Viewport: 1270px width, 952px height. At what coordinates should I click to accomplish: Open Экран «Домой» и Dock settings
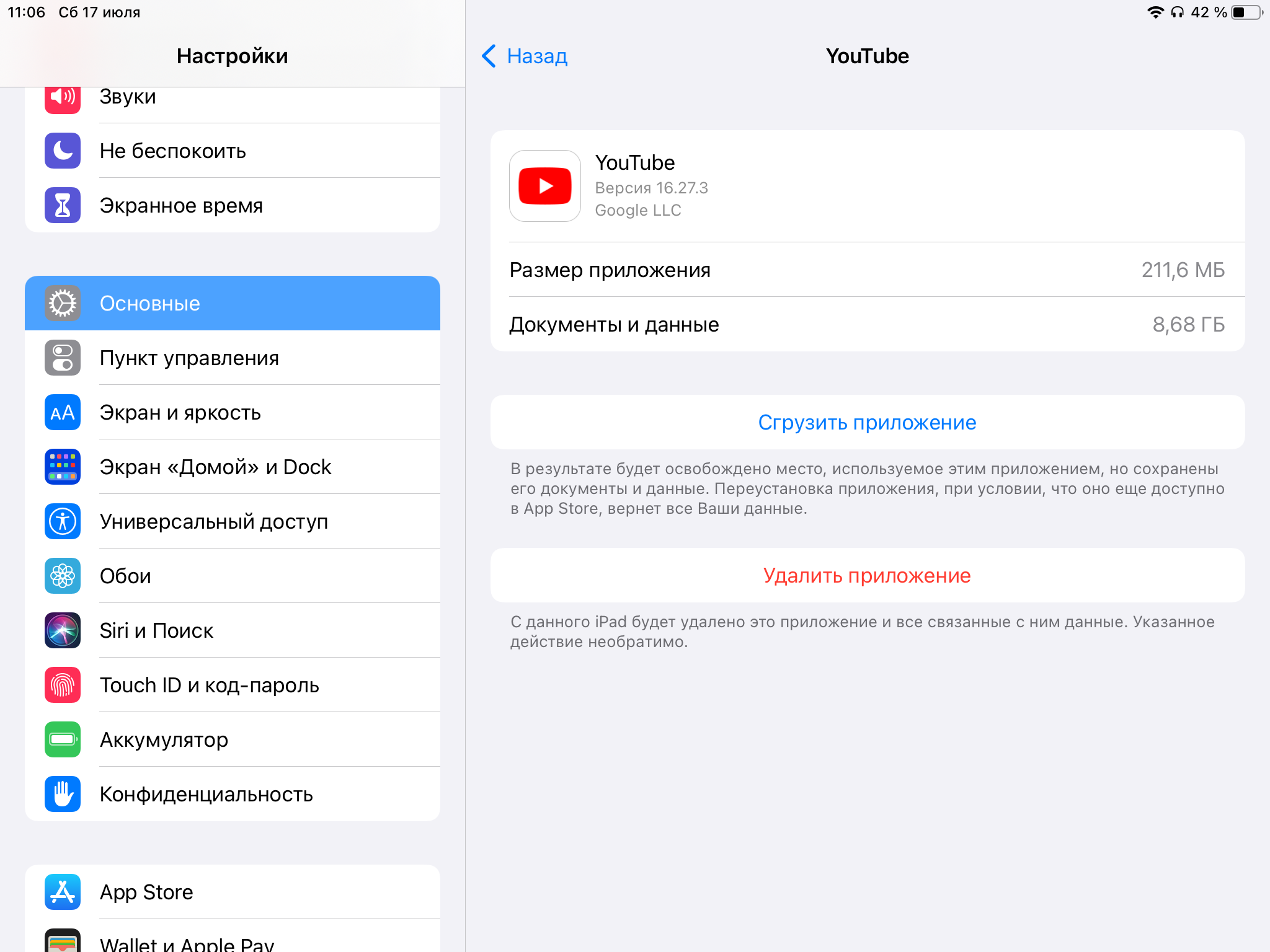click(233, 467)
